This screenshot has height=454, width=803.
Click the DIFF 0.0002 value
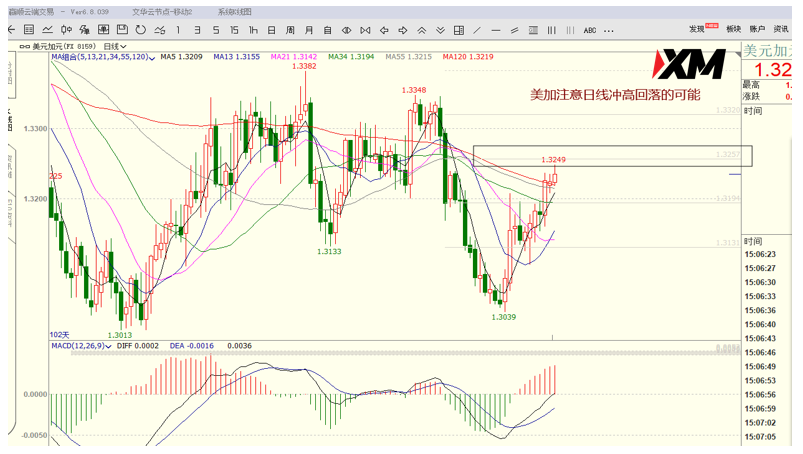pyautogui.click(x=138, y=346)
